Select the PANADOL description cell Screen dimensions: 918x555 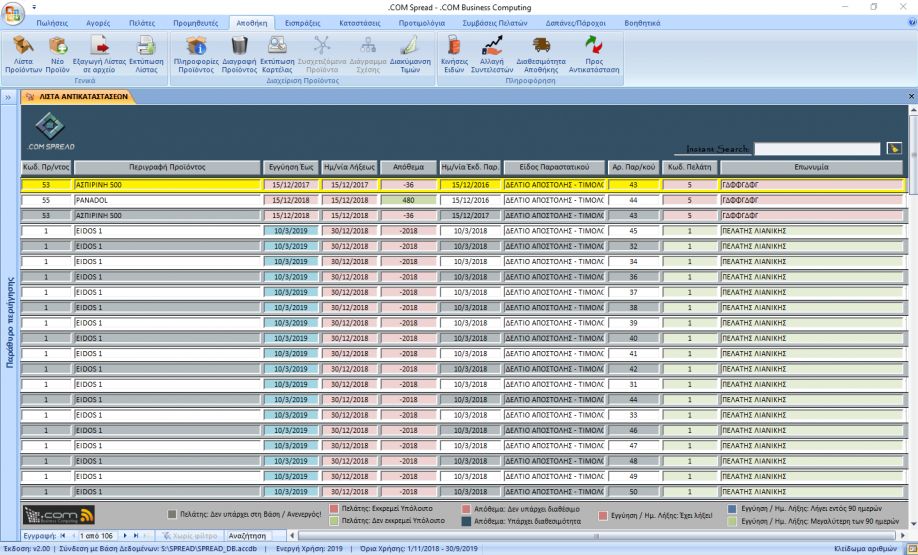(167, 200)
